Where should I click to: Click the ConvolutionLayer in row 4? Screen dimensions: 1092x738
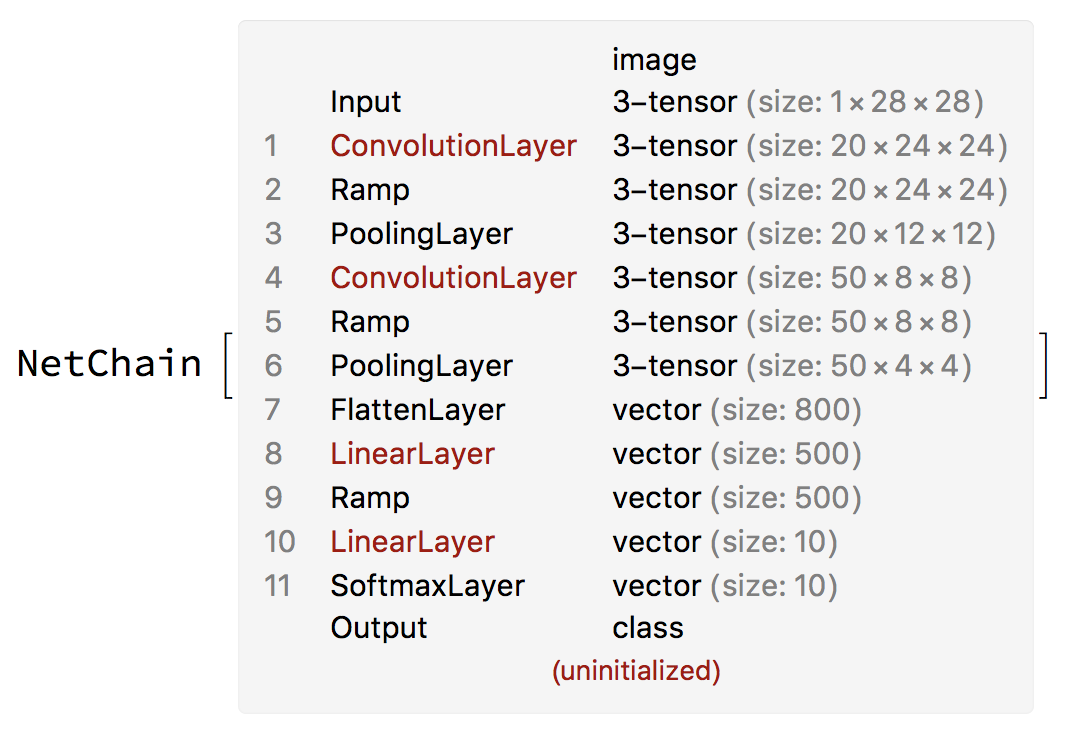[x=453, y=278]
